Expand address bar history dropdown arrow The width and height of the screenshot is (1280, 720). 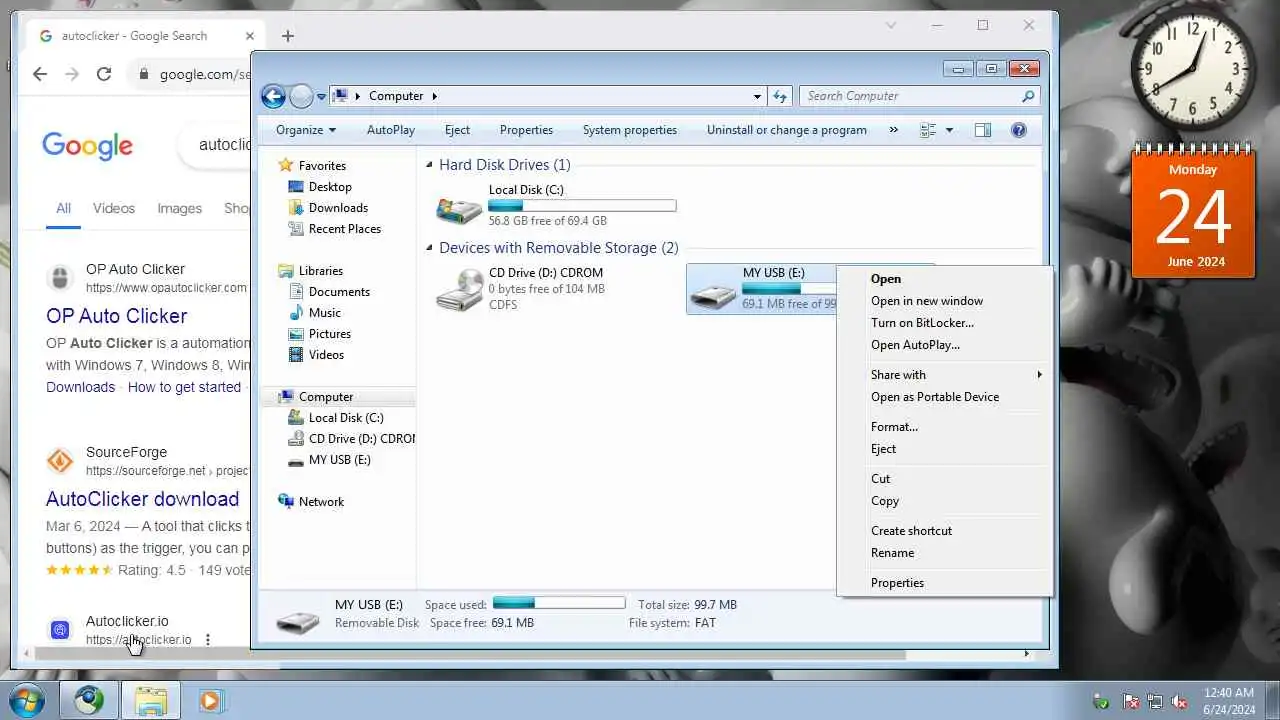(x=757, y=96)
